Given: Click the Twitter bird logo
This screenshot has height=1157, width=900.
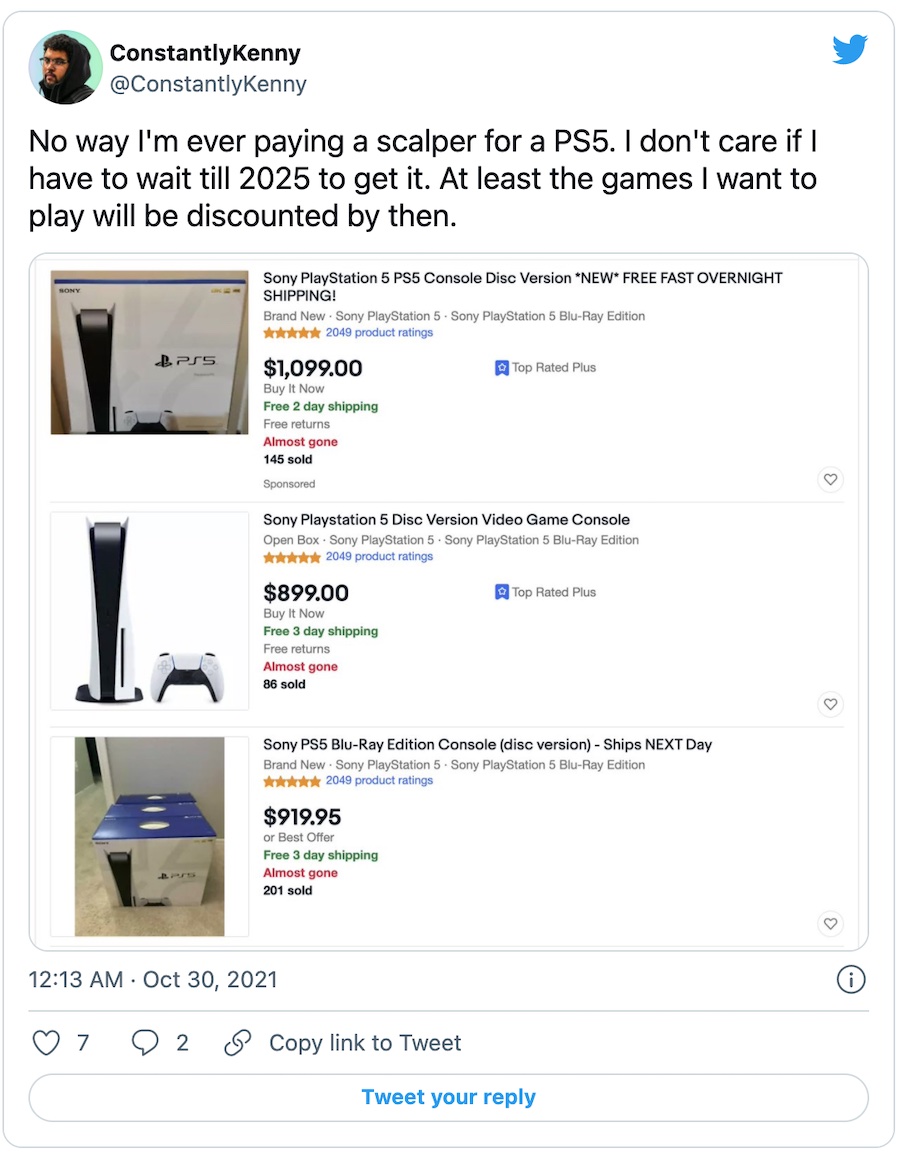Looking at the screenshot, I should tap(850, 49).
